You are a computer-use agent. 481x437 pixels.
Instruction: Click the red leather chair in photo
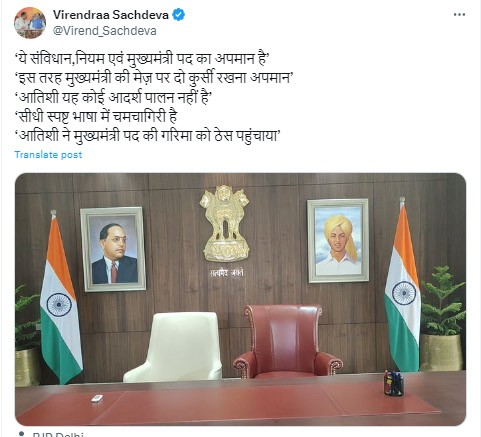click(x=286, y=341)
